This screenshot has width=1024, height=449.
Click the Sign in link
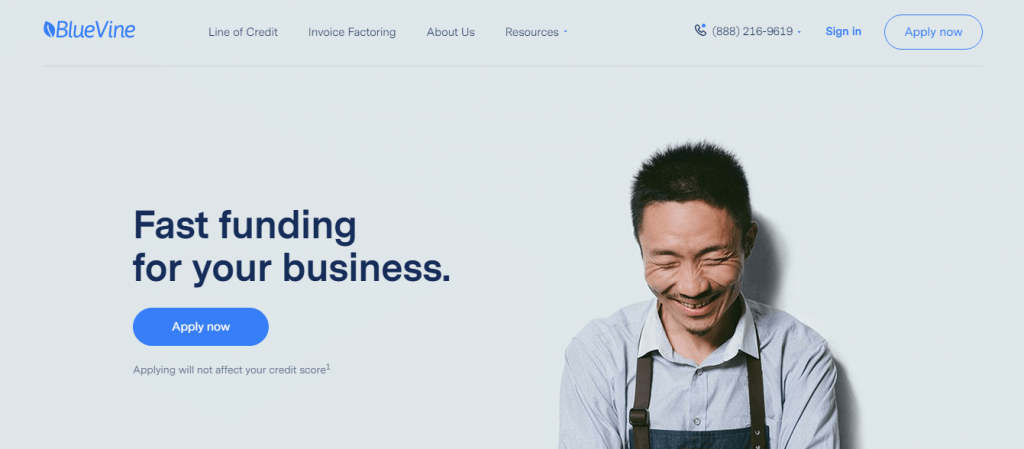843,31
